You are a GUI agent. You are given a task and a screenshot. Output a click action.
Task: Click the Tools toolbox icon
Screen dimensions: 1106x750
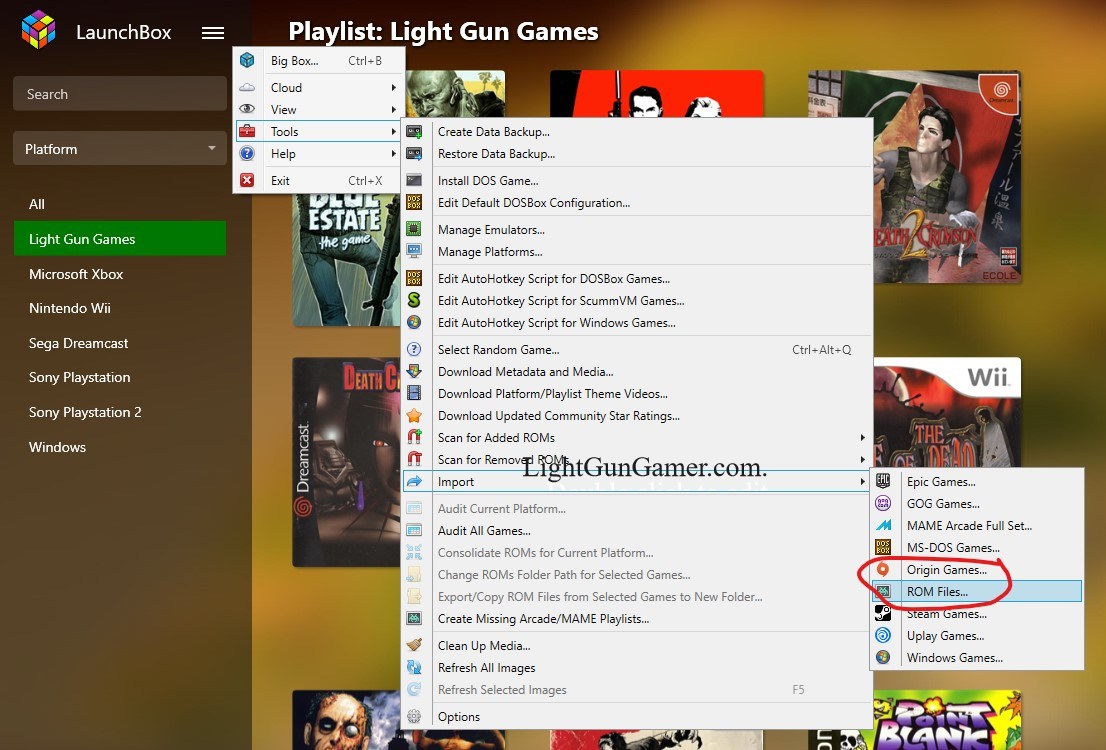pos(247,131)
